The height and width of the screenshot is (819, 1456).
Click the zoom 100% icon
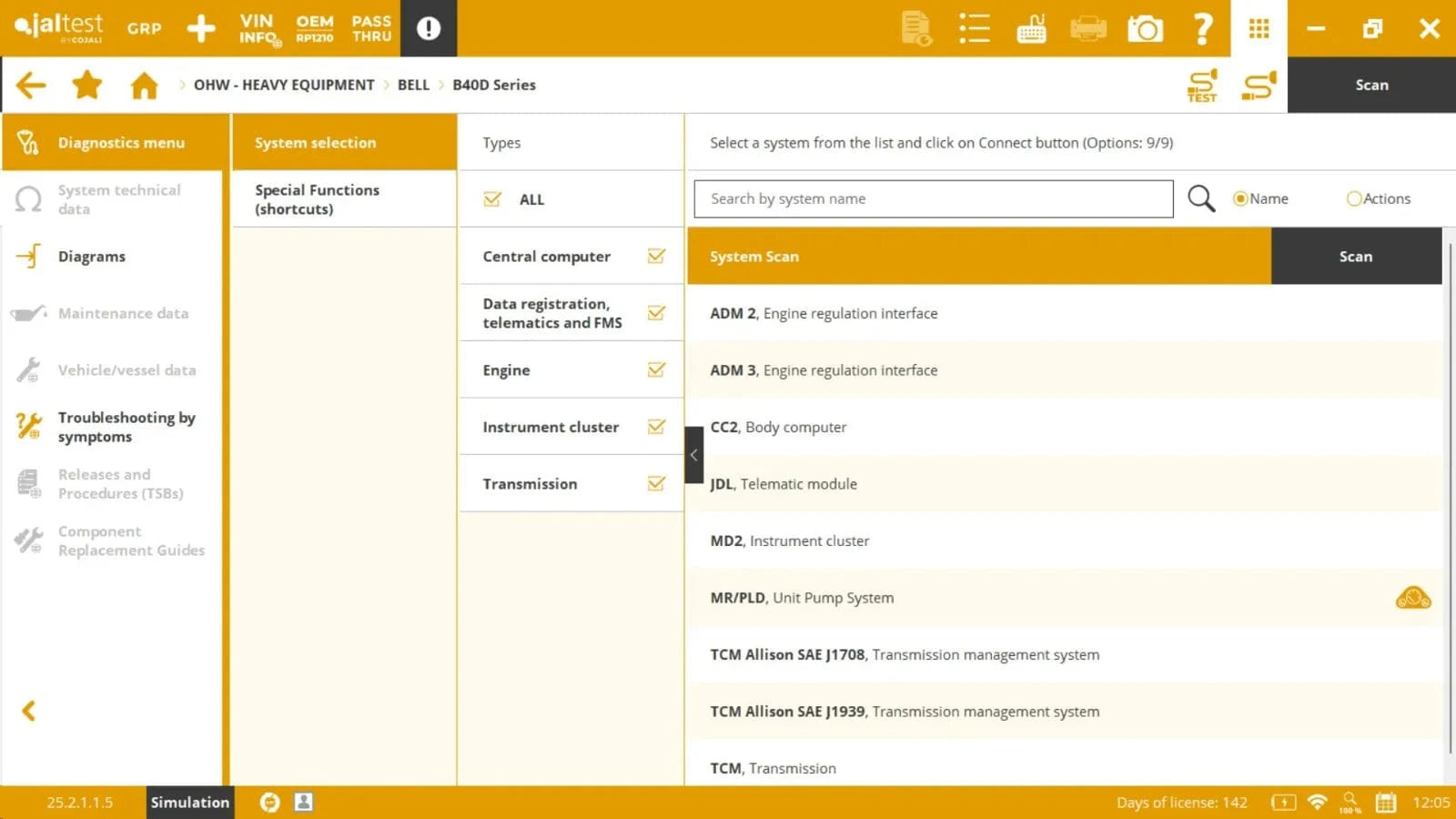pyautogui.click(x=1350, y=802)
